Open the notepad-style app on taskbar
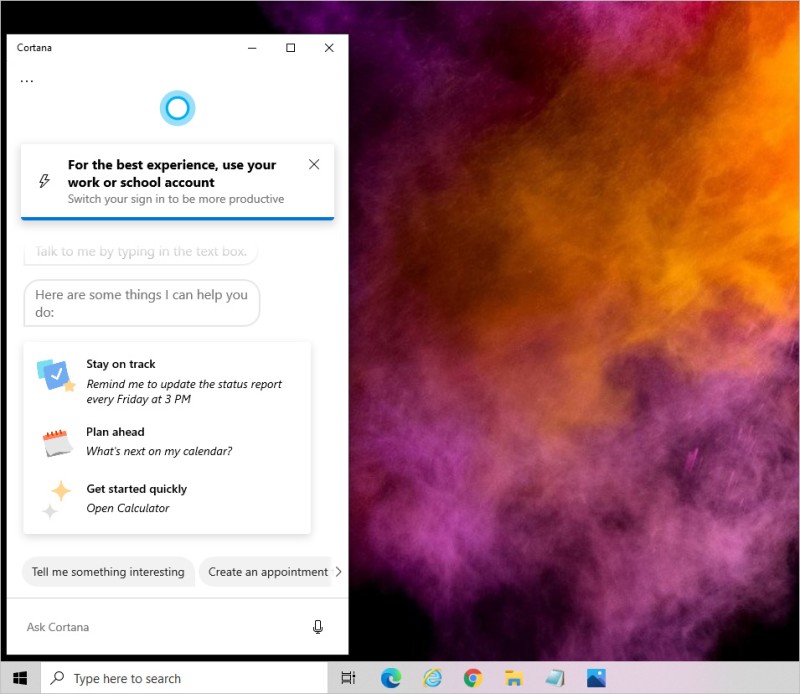800x694 pixels. [555, 678]
